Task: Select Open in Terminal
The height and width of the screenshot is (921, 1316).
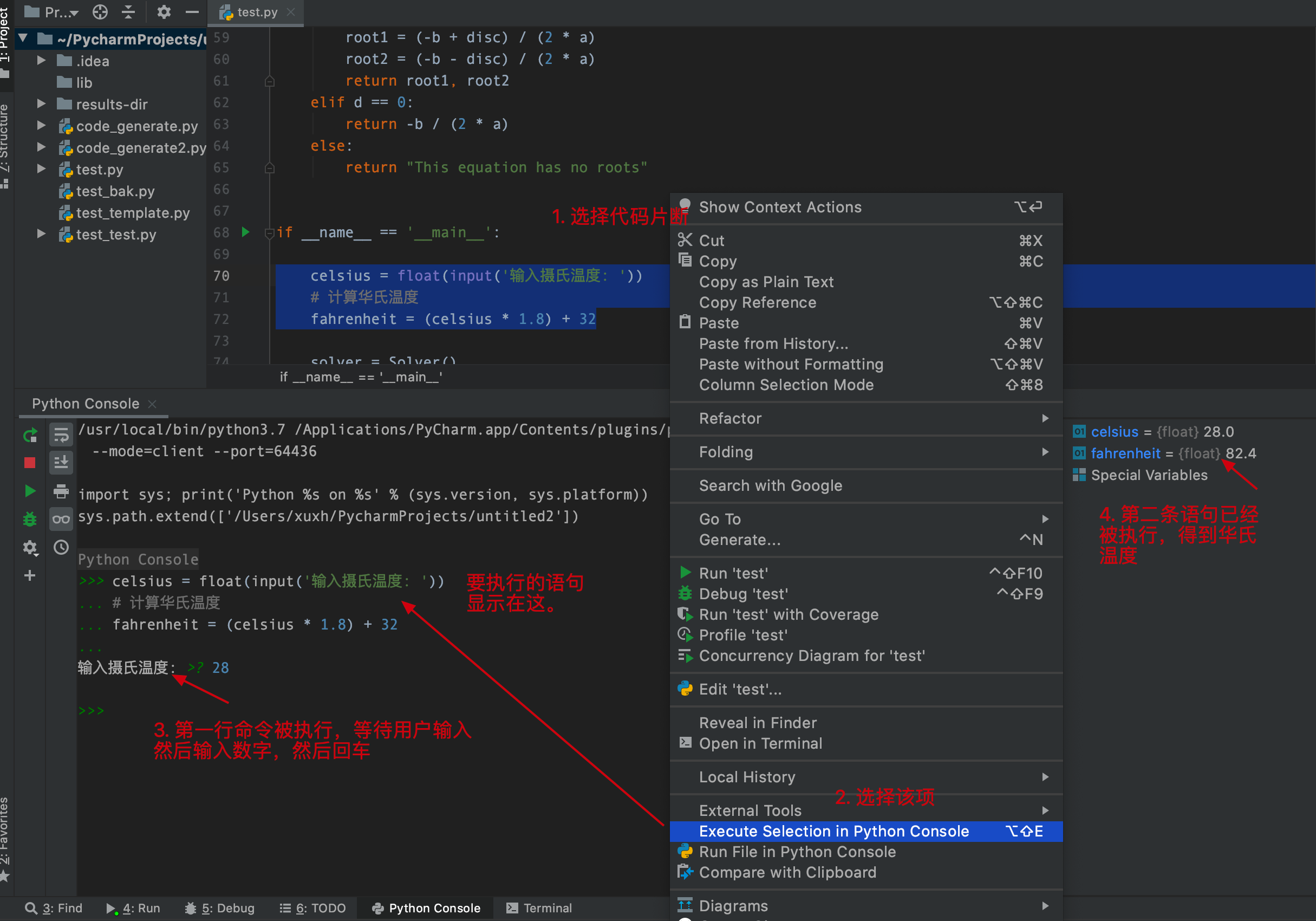Action: [x=866, y=743]
